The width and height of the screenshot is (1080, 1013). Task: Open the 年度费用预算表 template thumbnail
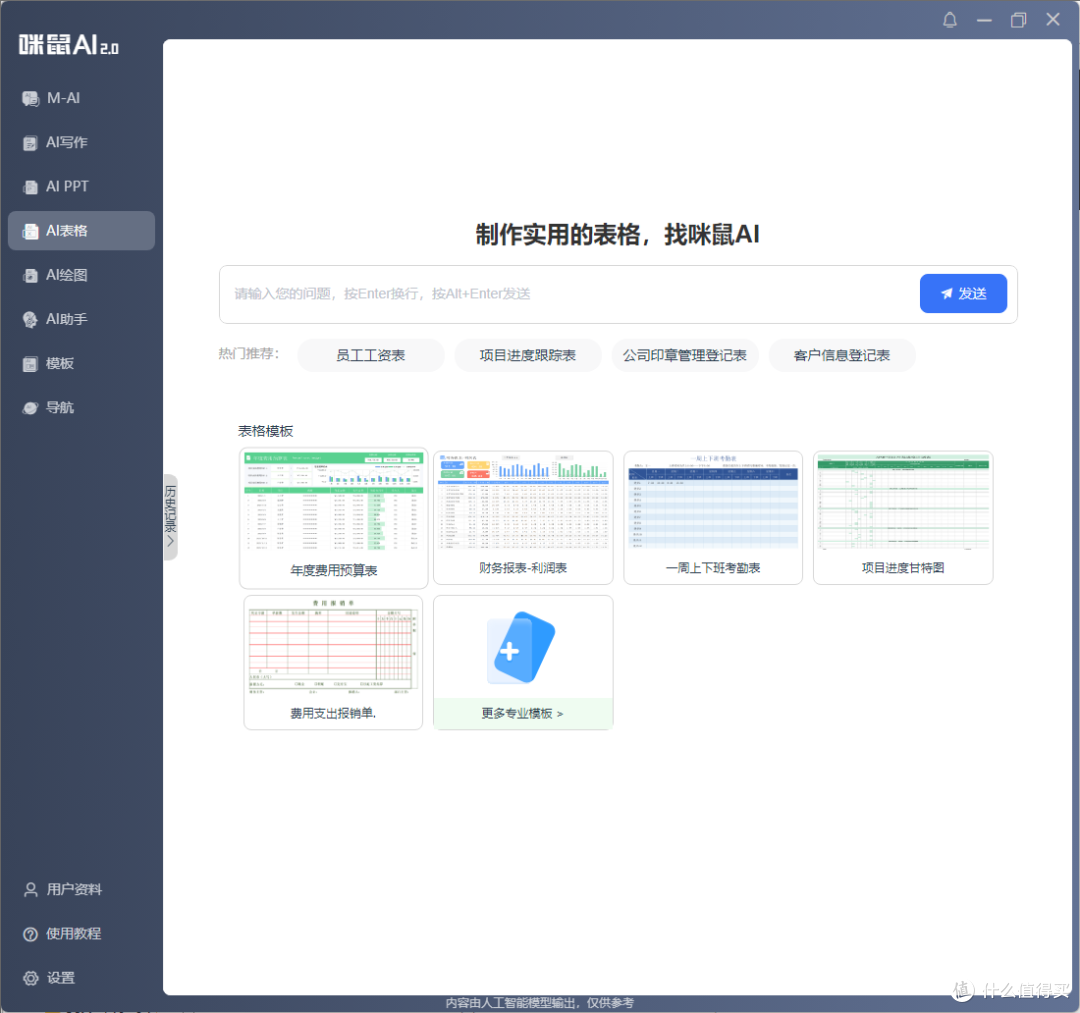pos(333,519)
